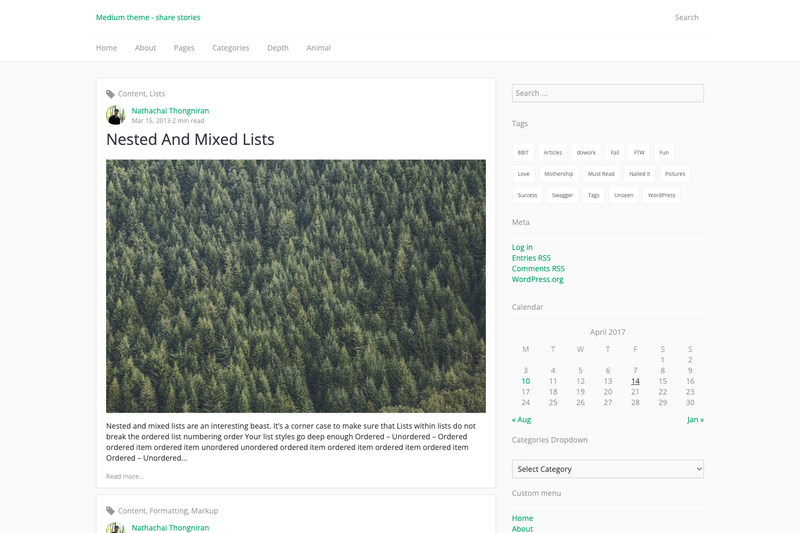Select the Unseen tag

[x=623, y=195]
